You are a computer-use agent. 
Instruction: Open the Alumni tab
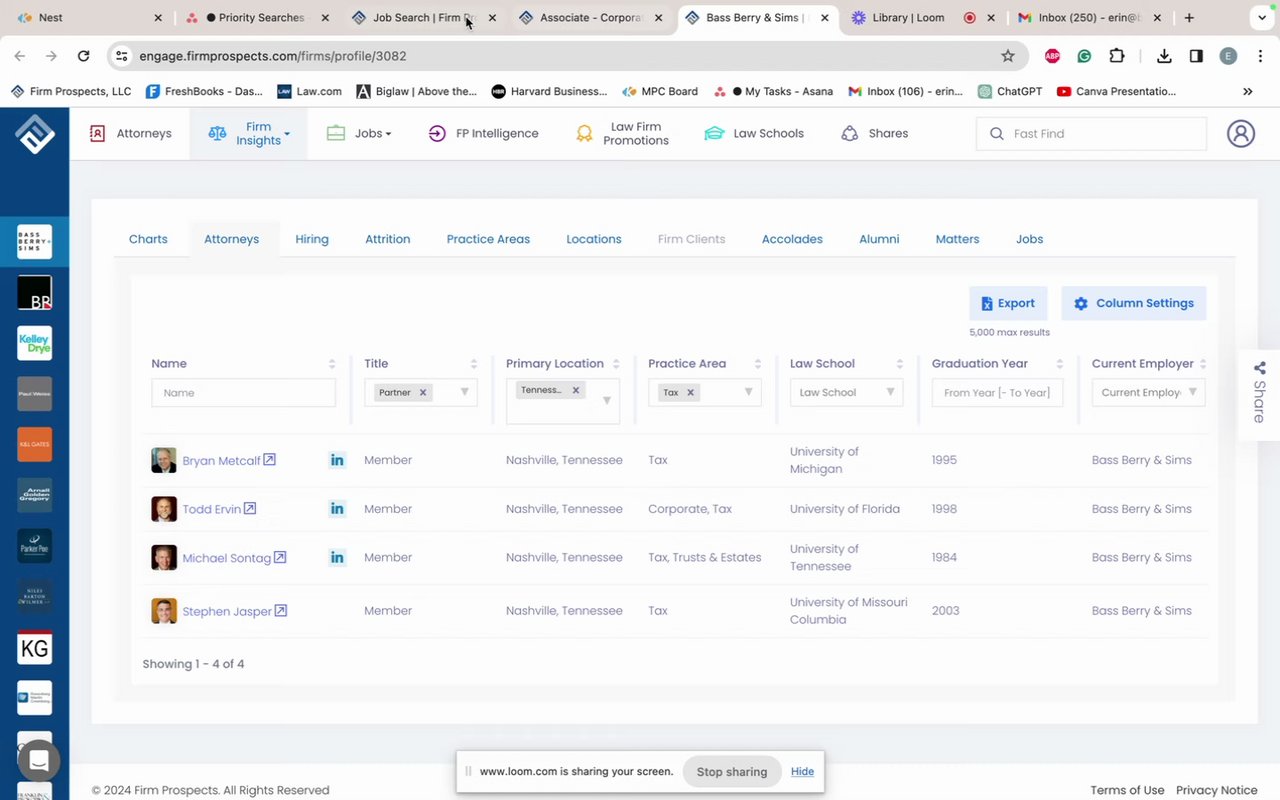[879, 239]
